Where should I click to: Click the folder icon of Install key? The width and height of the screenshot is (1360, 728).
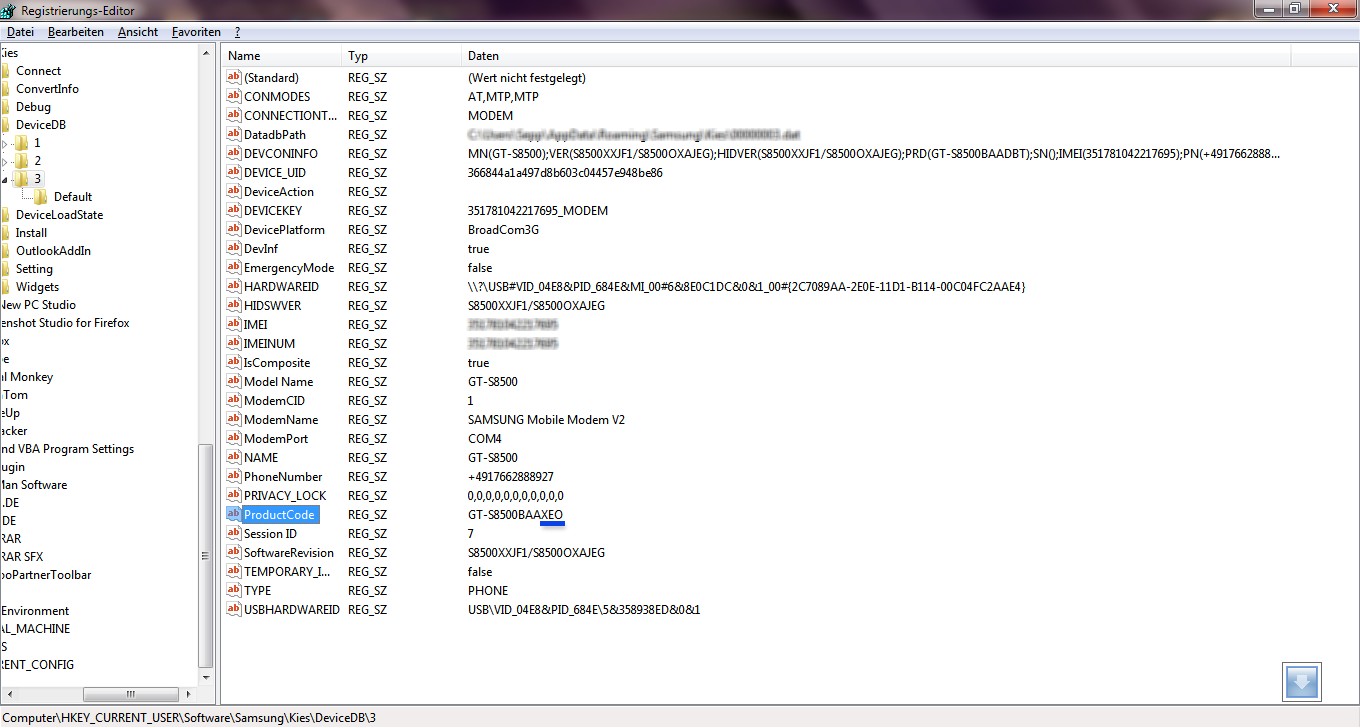5,233
